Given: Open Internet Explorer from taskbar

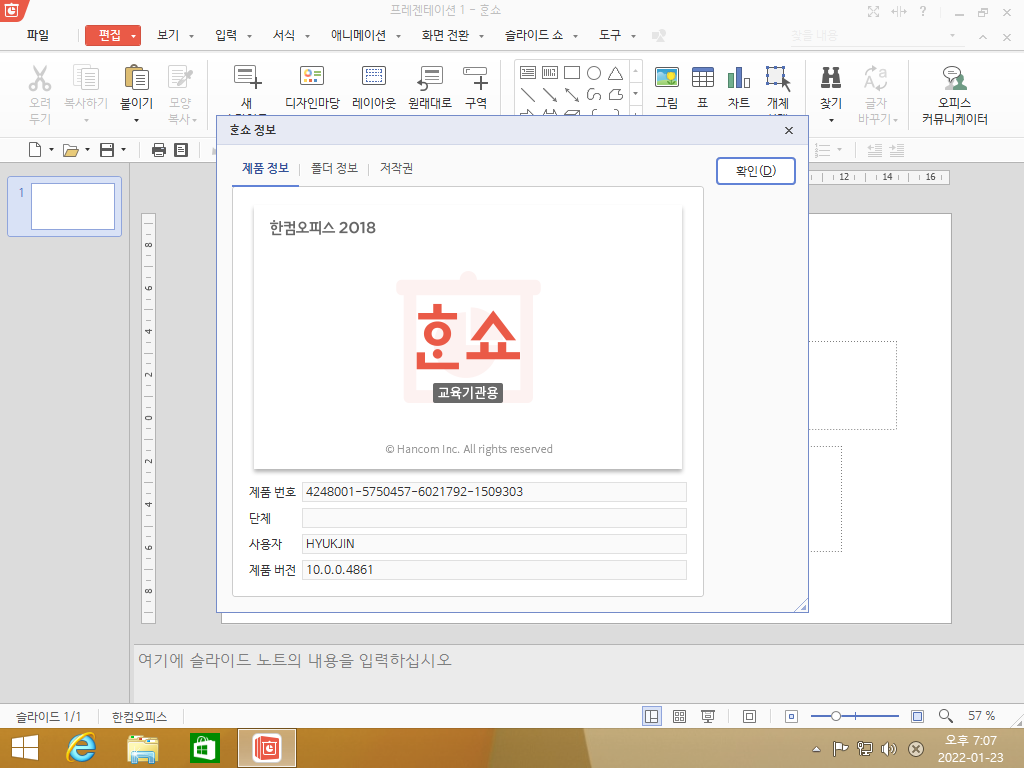Looking at the screenshot, I should (x=82, y=748).
